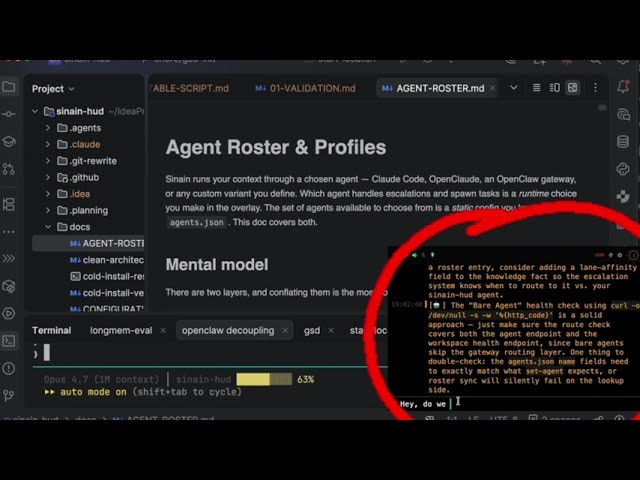The image size is (640, 480).
Task: Click the 'agents.json' inline code text
Action: [197, 222]
